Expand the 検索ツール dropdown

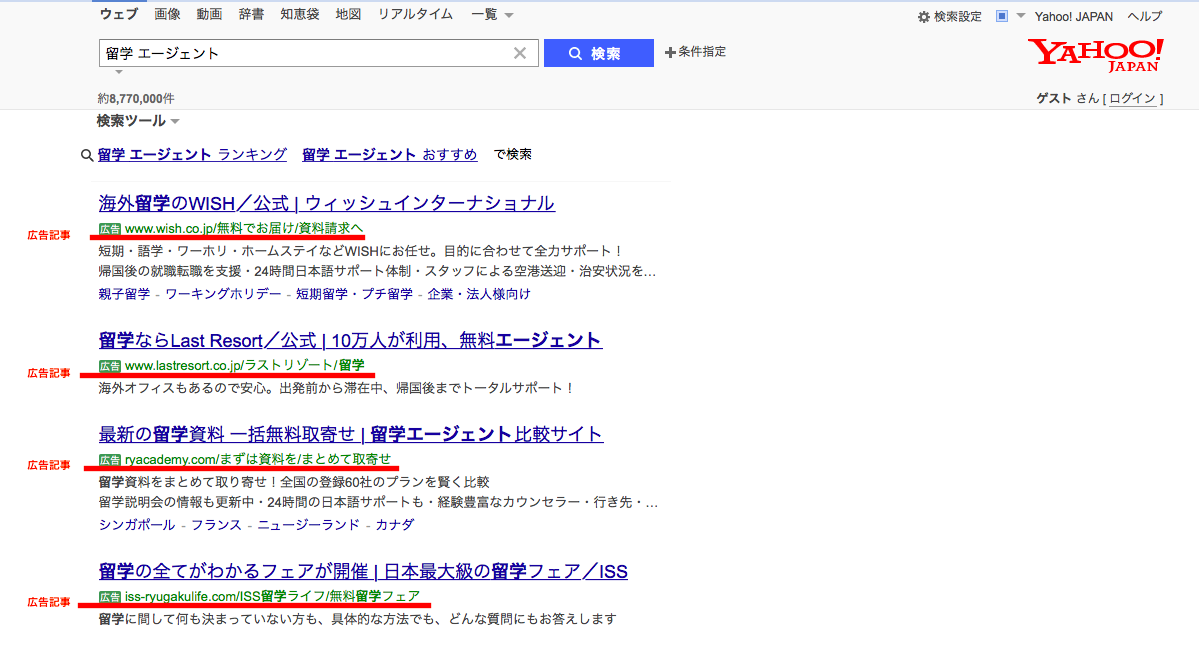point(138,121)
